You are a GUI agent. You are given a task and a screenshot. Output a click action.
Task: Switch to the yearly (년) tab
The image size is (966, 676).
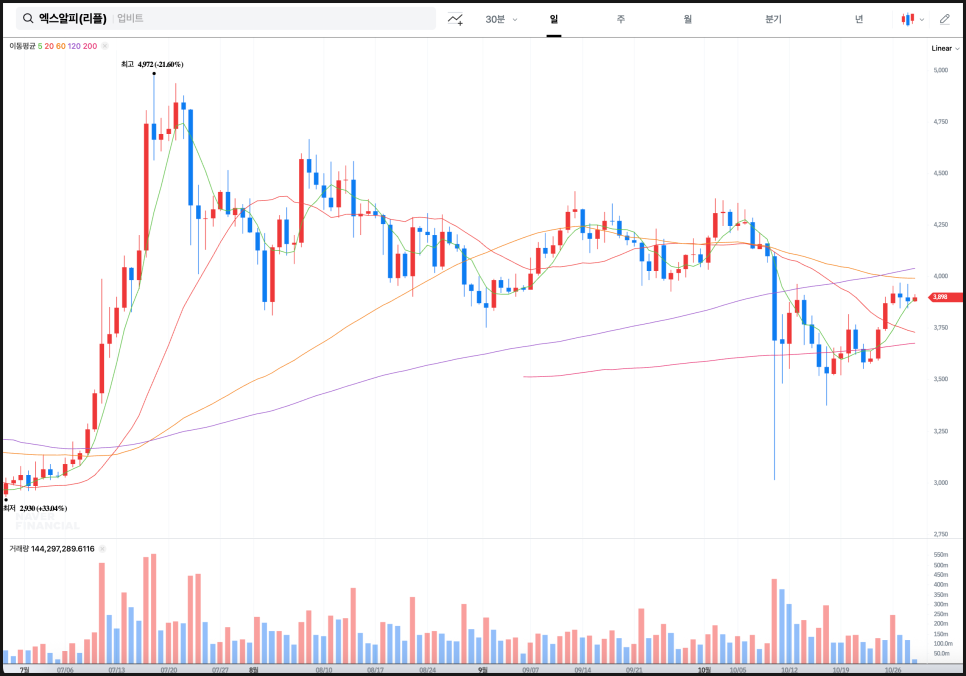pos(858,19)
